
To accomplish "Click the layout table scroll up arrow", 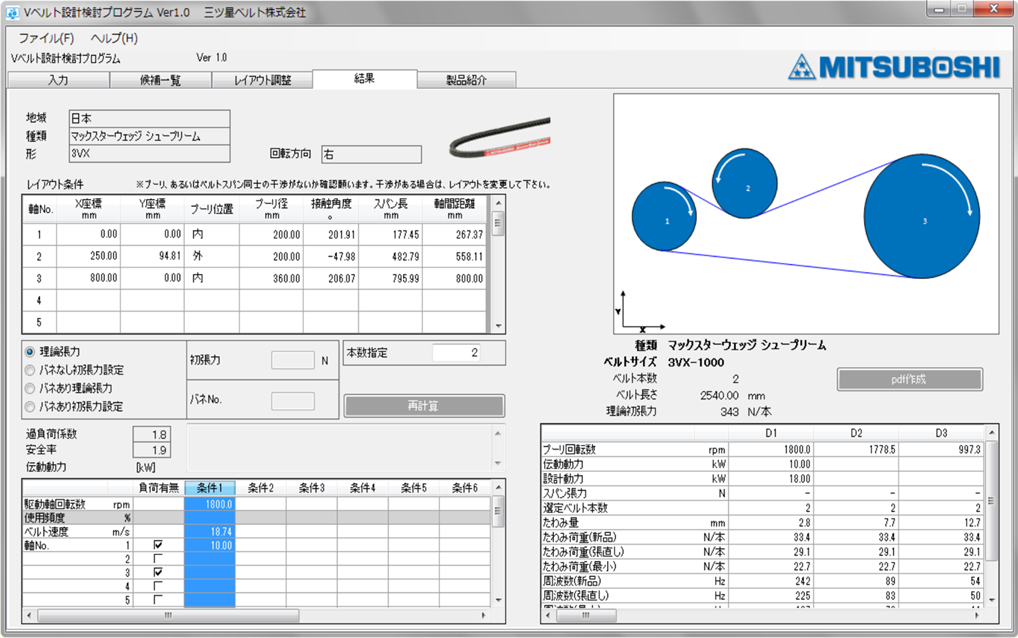I will [498, 203].
